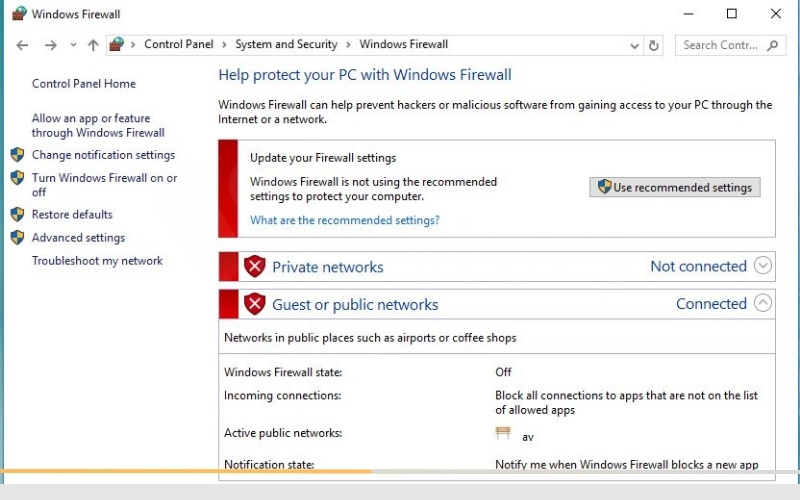Viewport: 800px width, 500px height.
Task: Click the red shield next to Guest or public networks
Action: click(x=254, y=304)
